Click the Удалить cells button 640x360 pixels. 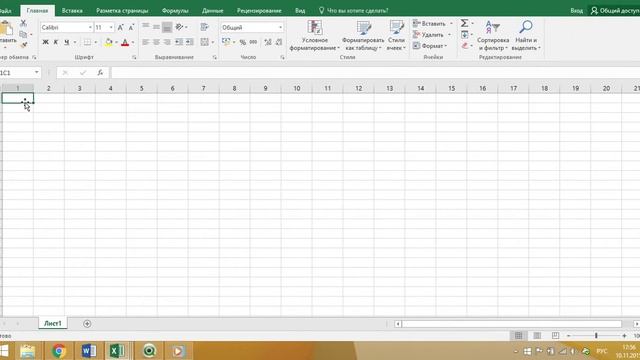428,35
